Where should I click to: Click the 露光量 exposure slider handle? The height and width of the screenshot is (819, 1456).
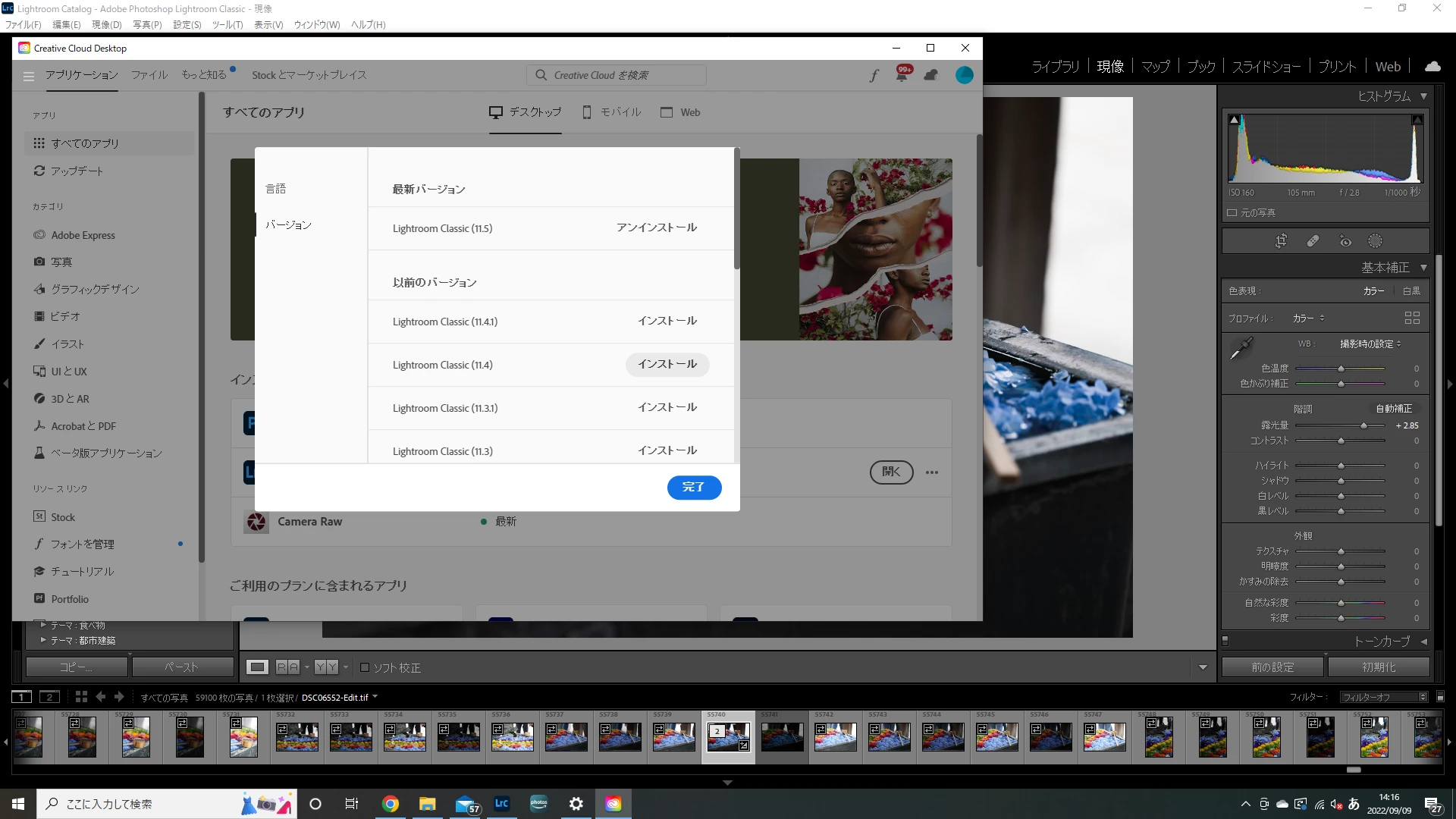click(x=1363, y=425)
